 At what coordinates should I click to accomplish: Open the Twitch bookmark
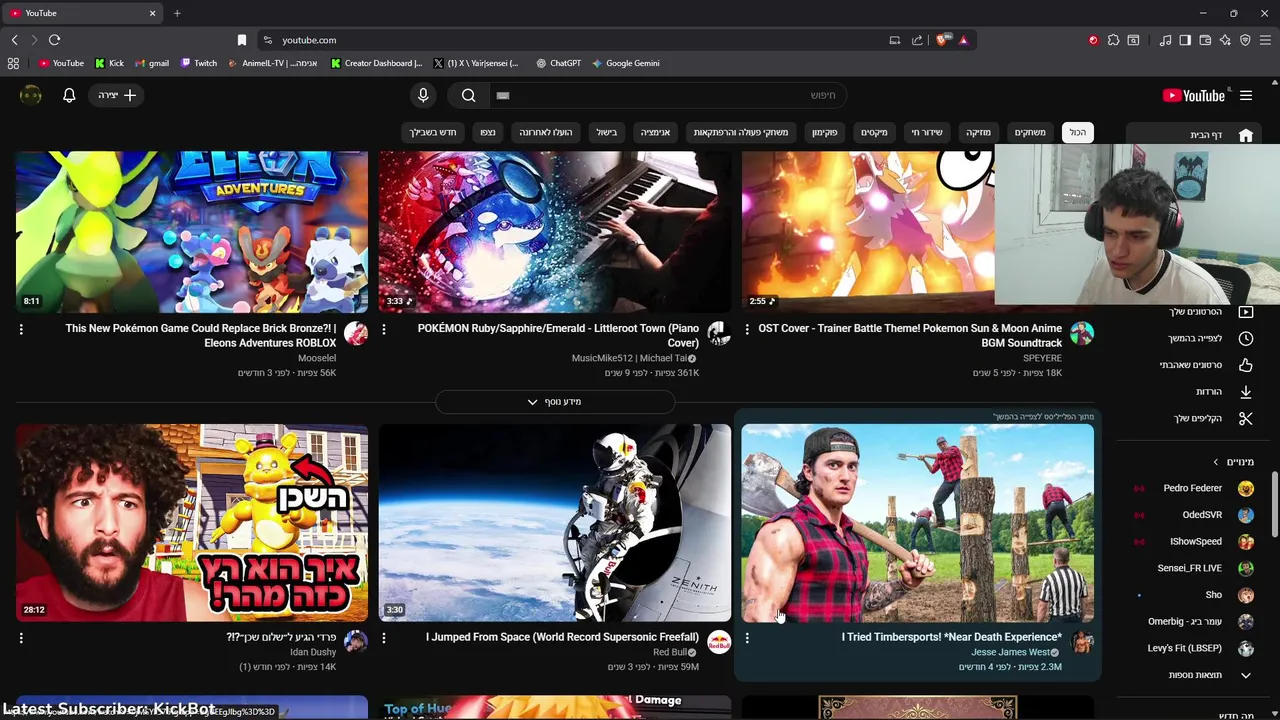(x=199, y=63)
